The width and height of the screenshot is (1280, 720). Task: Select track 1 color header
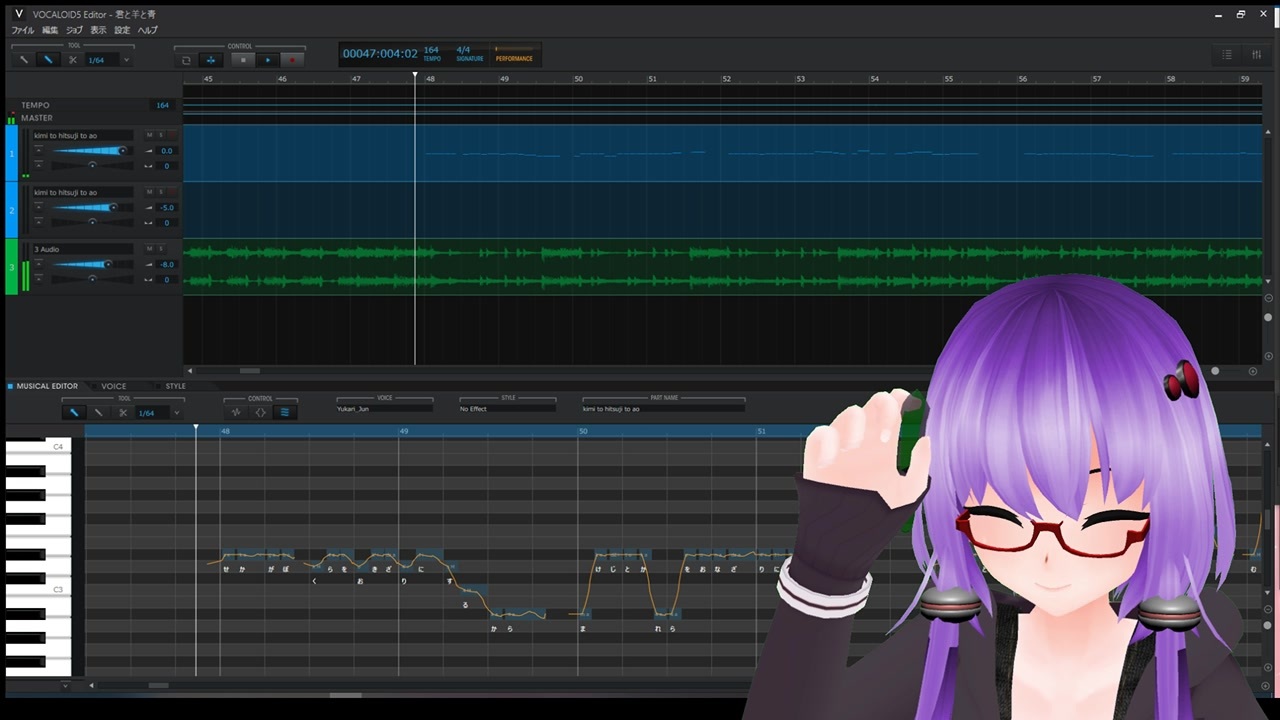pyautogui.click(x=12, y=152)
